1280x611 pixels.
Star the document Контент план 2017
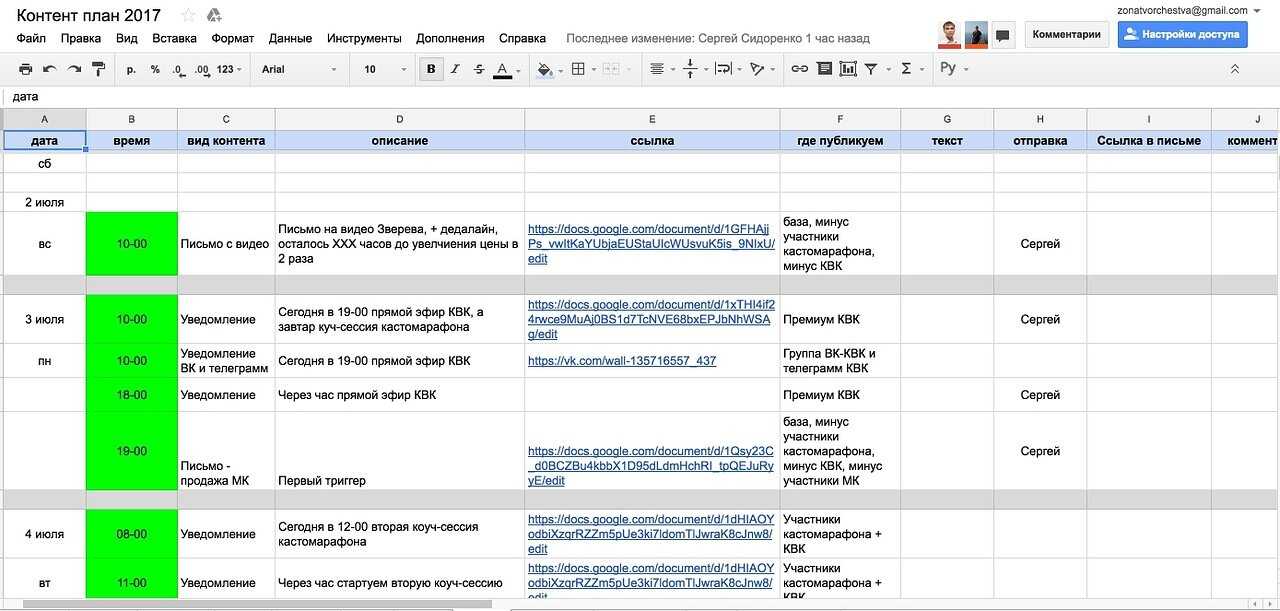[x=188, y=15]
